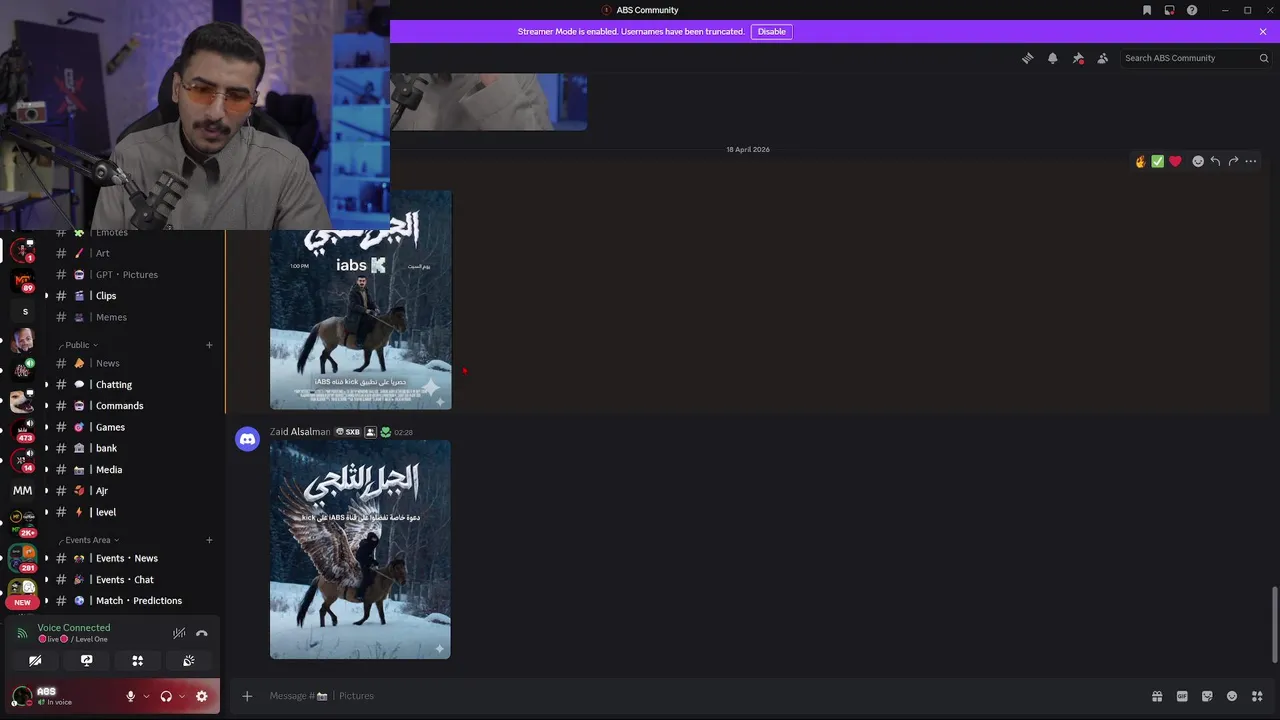Add green check mark reaction
1280x720 pixels.
[x=1157, y=161]
